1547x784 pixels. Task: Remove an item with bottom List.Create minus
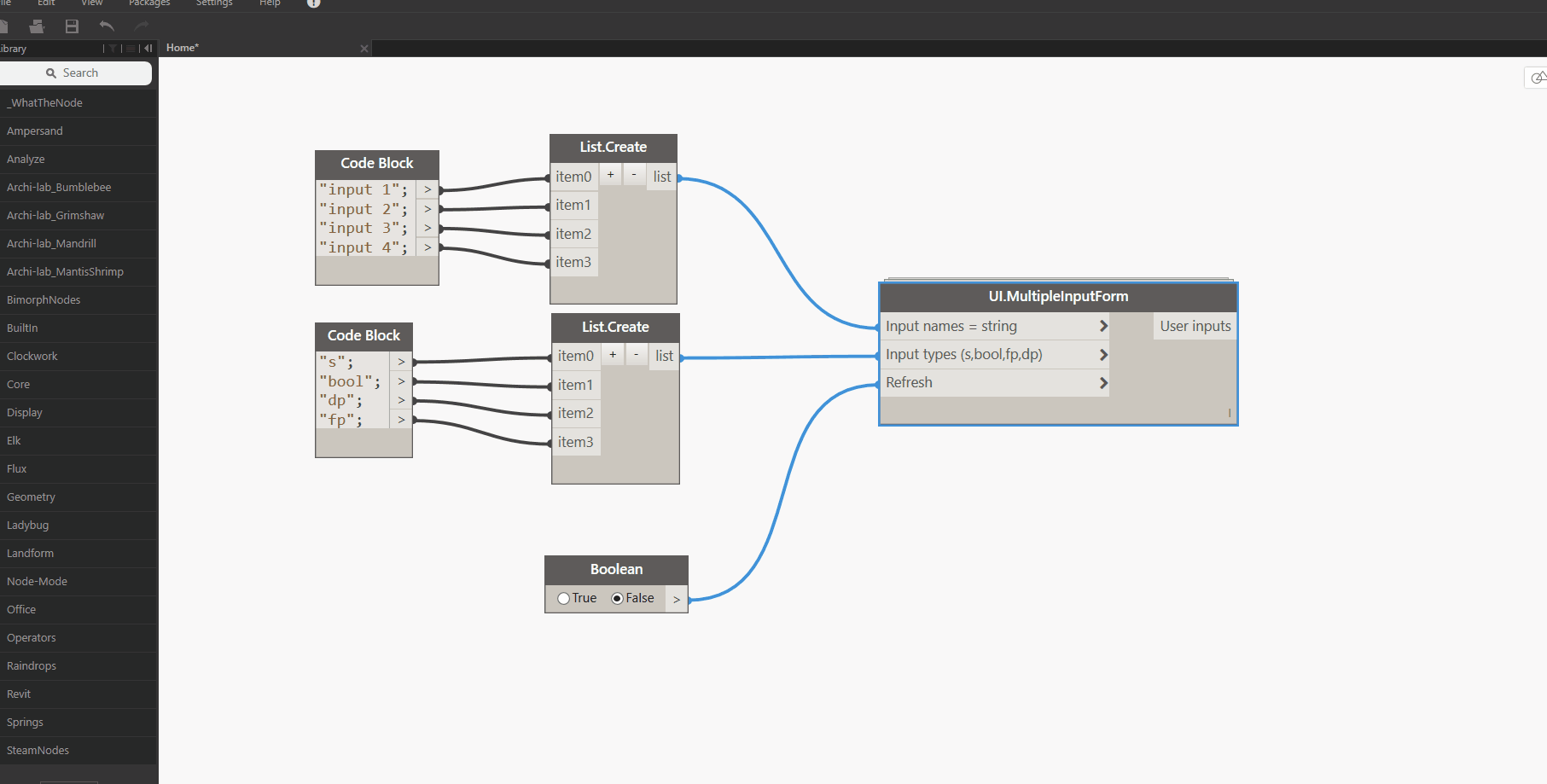tap(636, 355)
